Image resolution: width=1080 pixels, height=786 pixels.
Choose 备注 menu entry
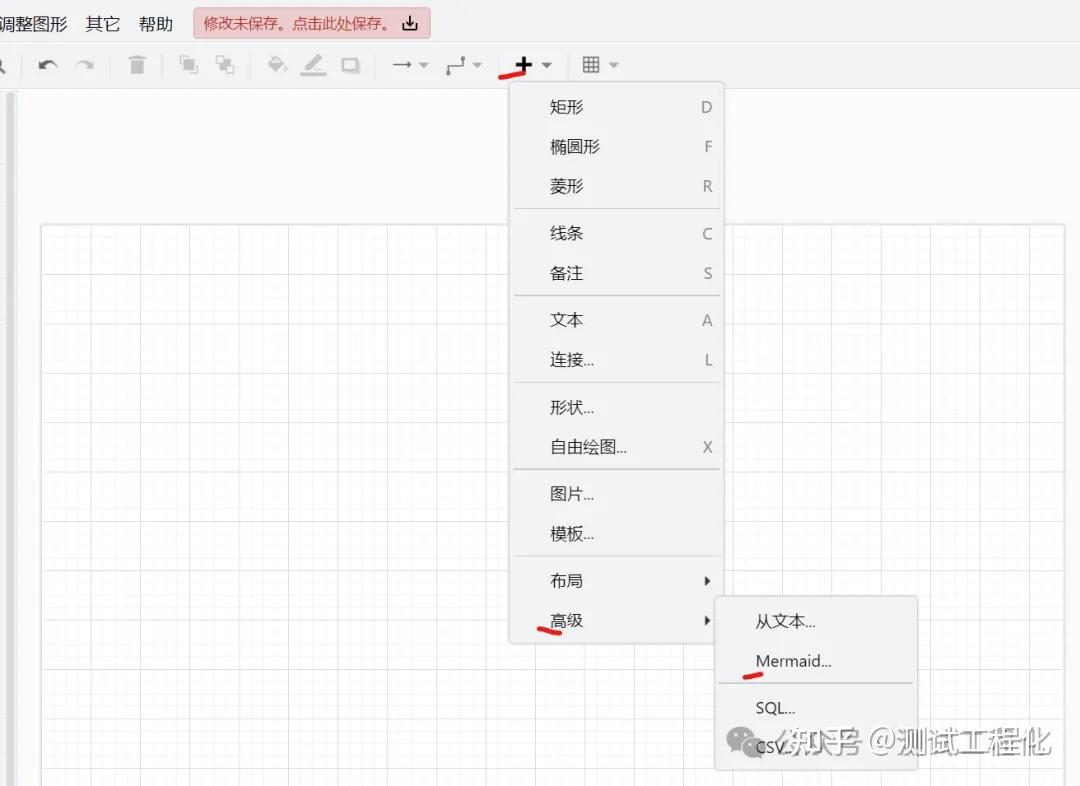pyautogui.click(x=616, y=273)
